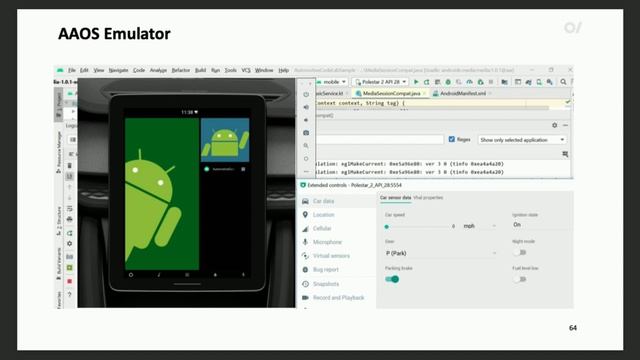Select the Car sensor data tab
This screenshot has width=640, height=360.
pos(396,198)
